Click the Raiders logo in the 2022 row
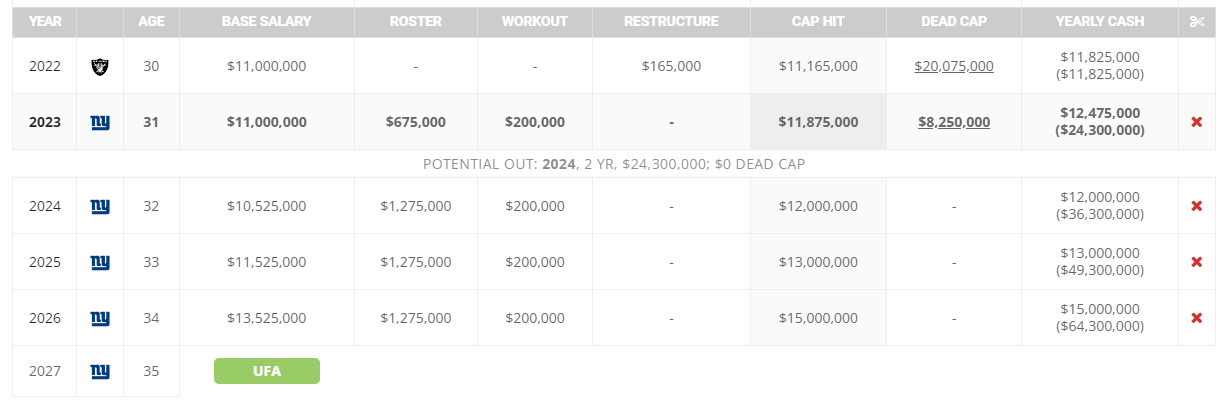Image resolution: width=1230 pixels, height=406 pixels. tap(100, 66)
